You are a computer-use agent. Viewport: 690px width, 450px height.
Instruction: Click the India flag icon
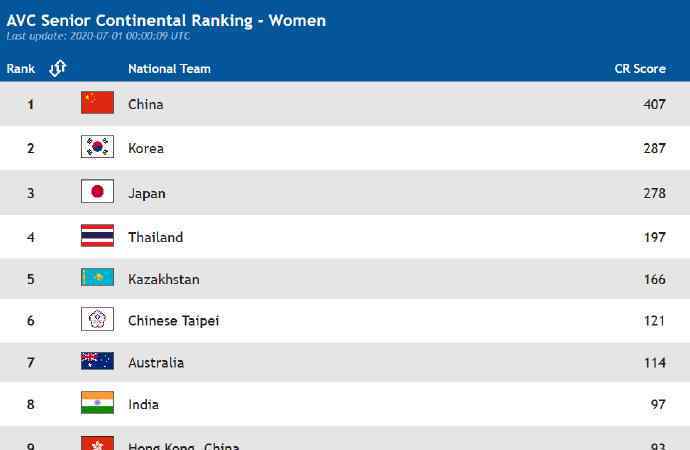click(x=97, y=402)
